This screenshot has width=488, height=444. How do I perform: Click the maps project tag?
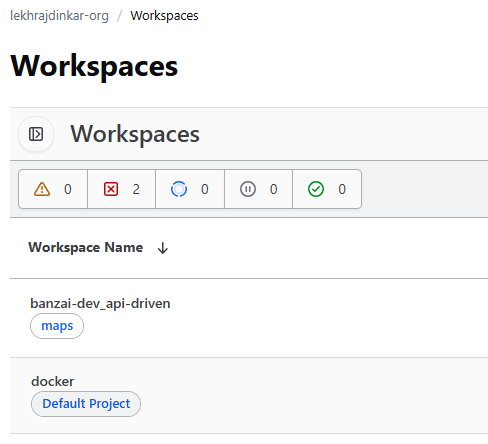pyautogui.click(x=57, y=326)
